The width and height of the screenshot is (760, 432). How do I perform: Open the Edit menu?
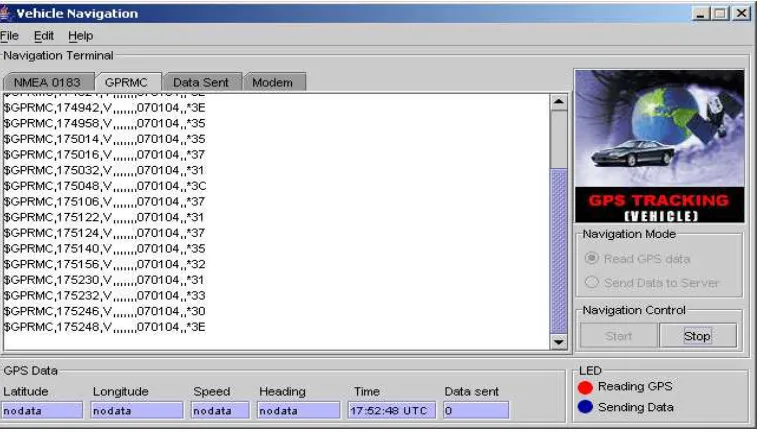click(x=44, y=36)
